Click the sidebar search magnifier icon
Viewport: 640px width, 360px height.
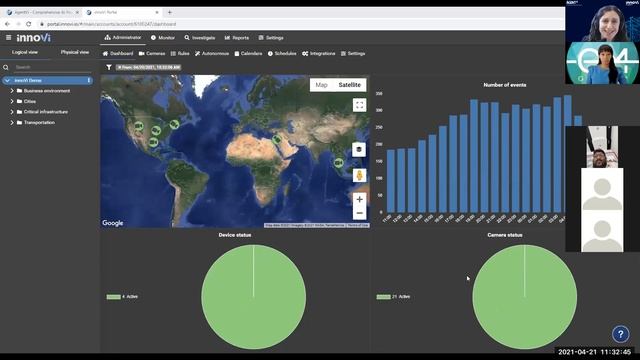click(x=6, y=67)
